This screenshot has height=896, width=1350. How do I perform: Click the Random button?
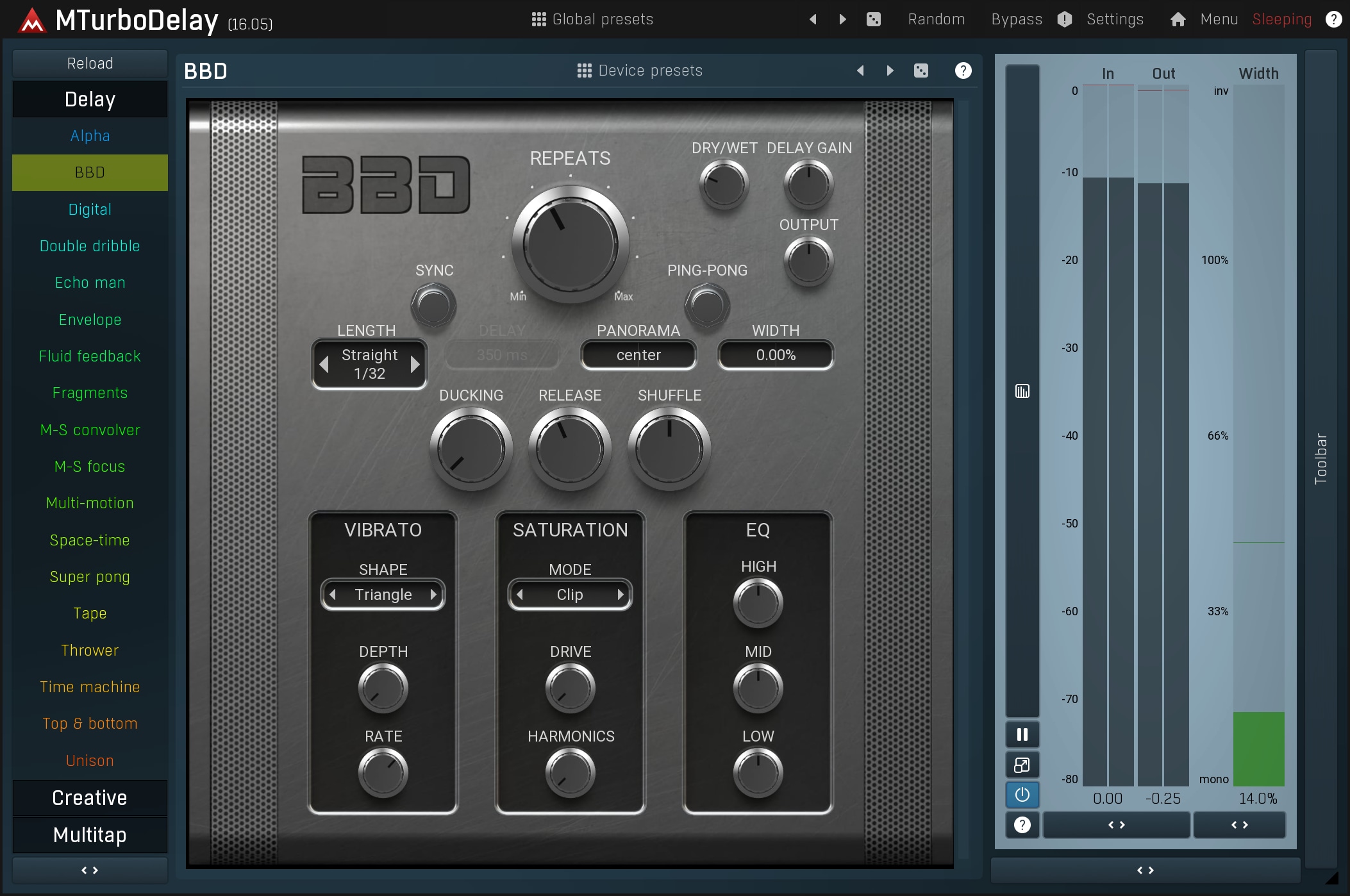click(x=937, y=19)
